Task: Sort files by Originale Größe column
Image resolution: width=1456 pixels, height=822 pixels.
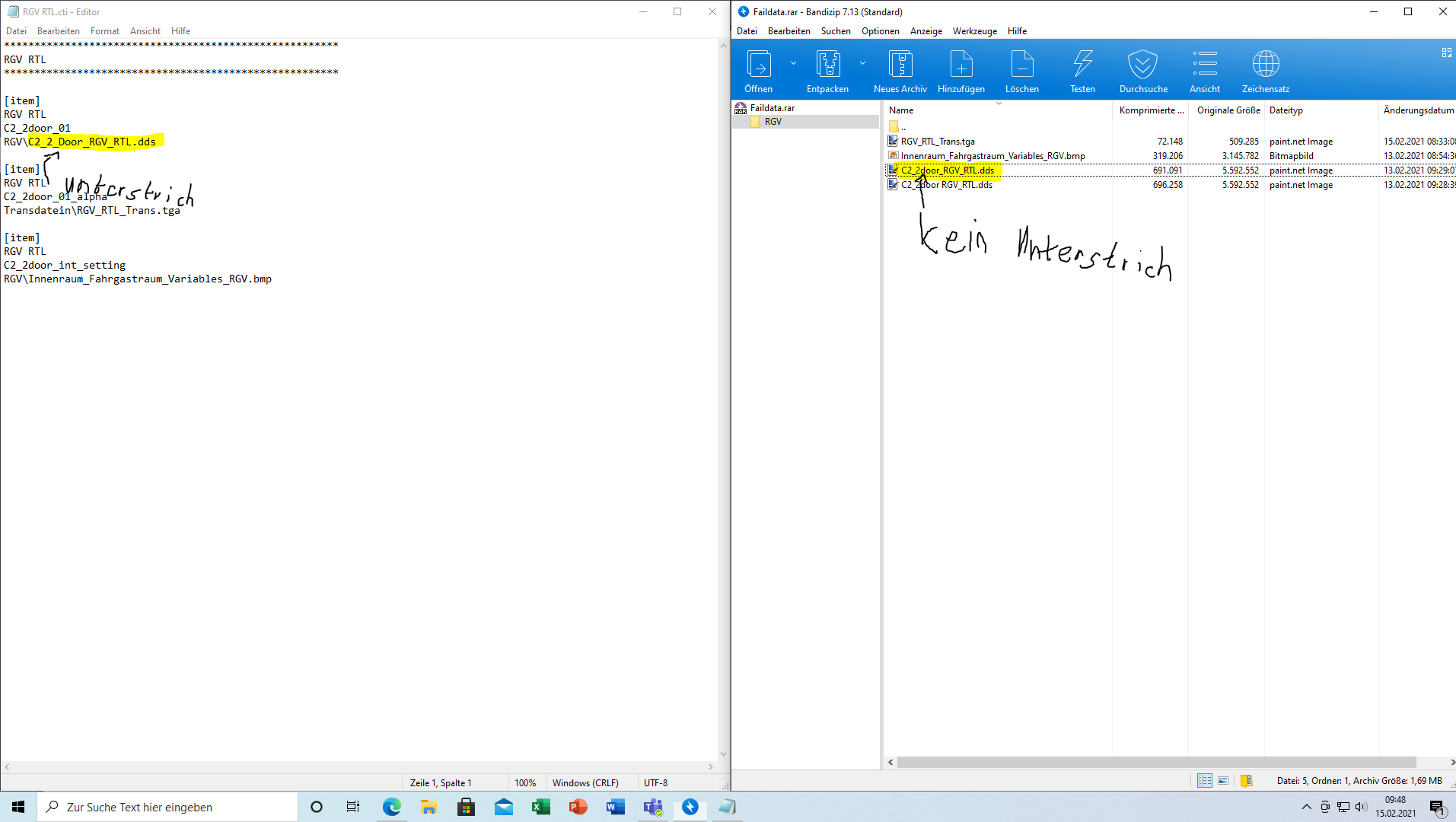Action: point(1228,110)
